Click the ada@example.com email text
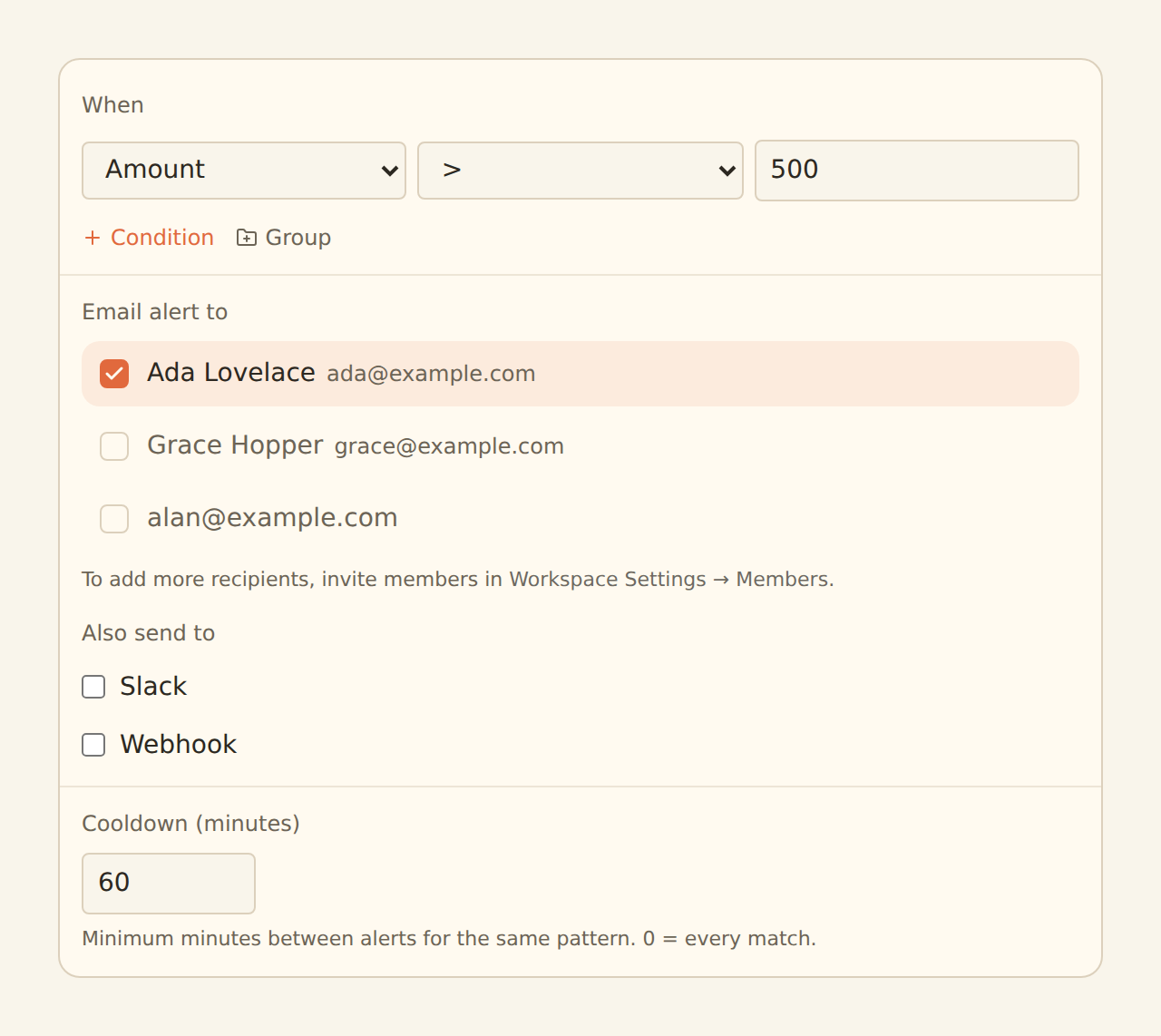This screenshot has width=1161, height=1036. pos(431,374)
